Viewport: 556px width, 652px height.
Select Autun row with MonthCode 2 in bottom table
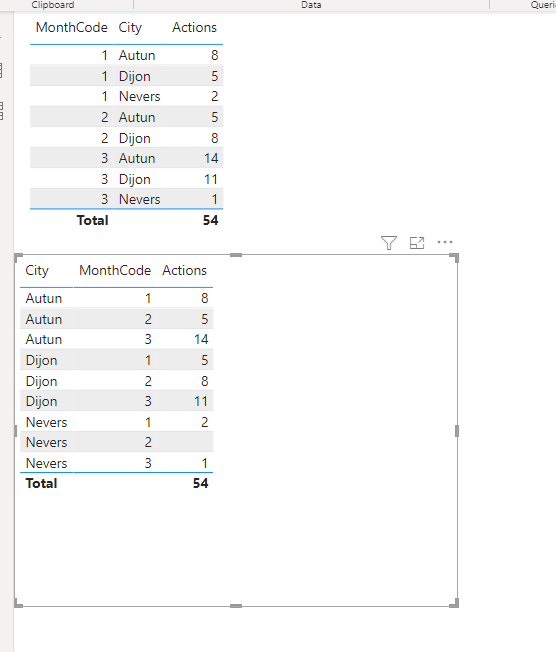pos(116,319)
